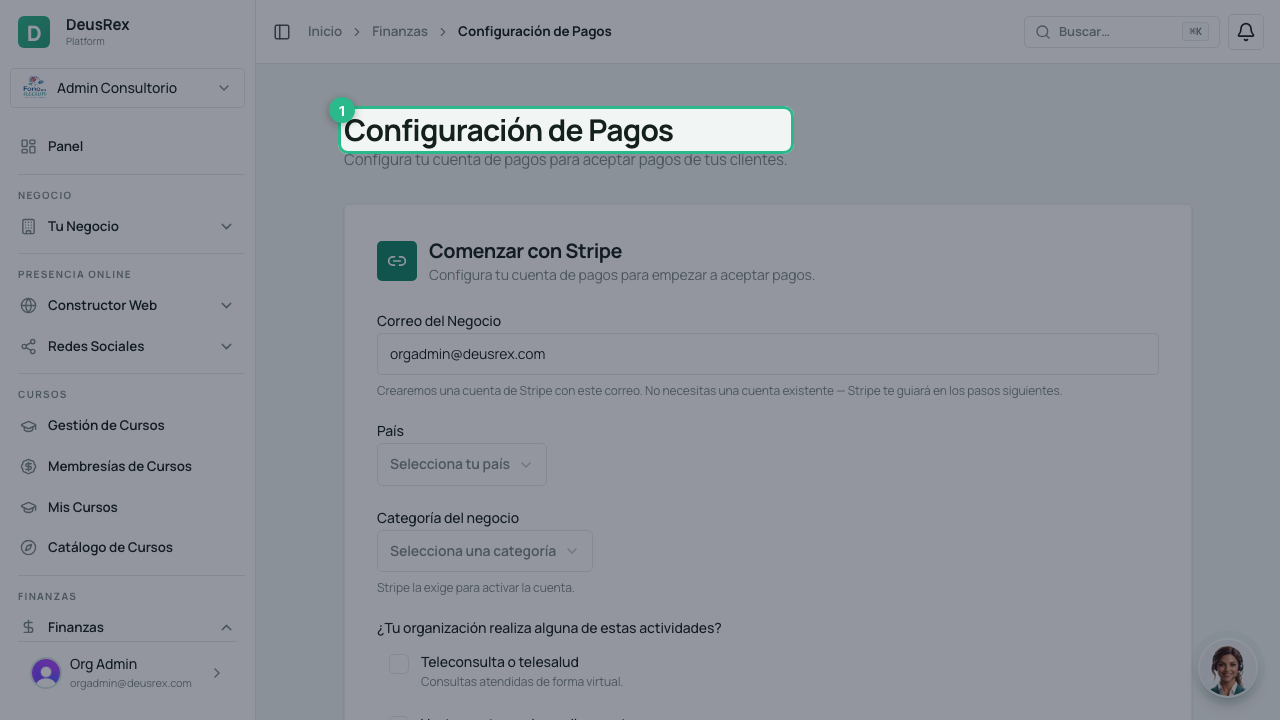Open the Org Admin user menu arrow

point(217,673)
